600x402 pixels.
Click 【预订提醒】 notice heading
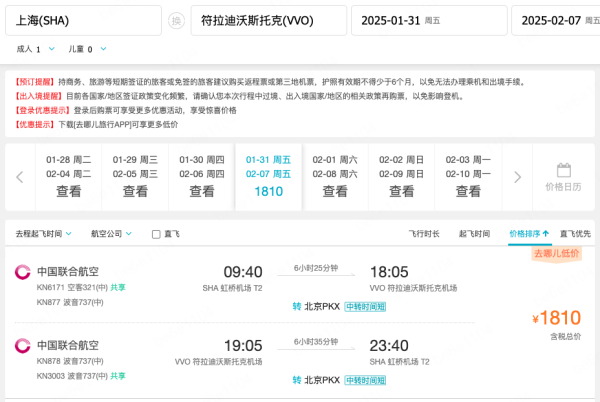(34, 82)
